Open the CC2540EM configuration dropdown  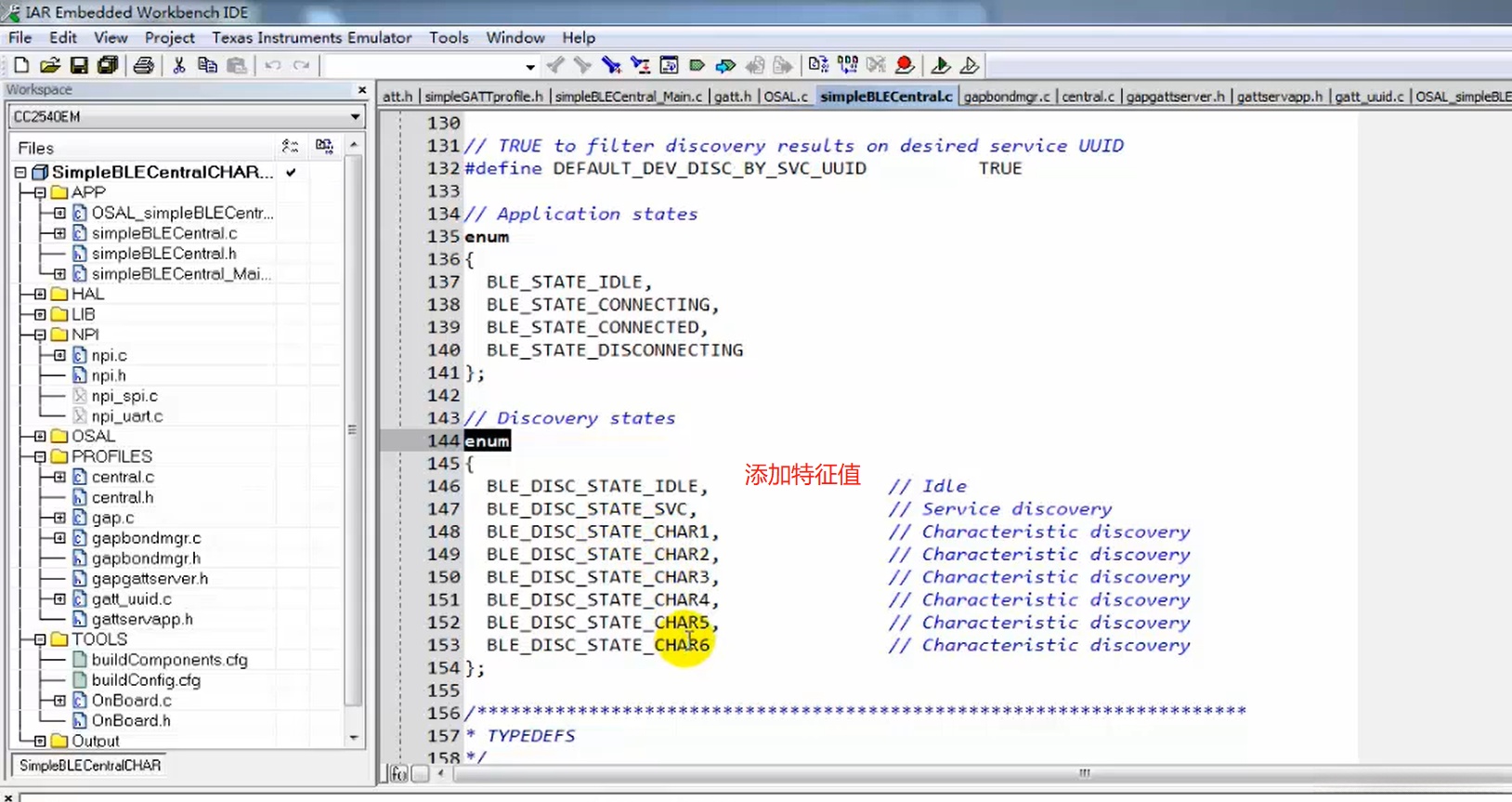355,117
